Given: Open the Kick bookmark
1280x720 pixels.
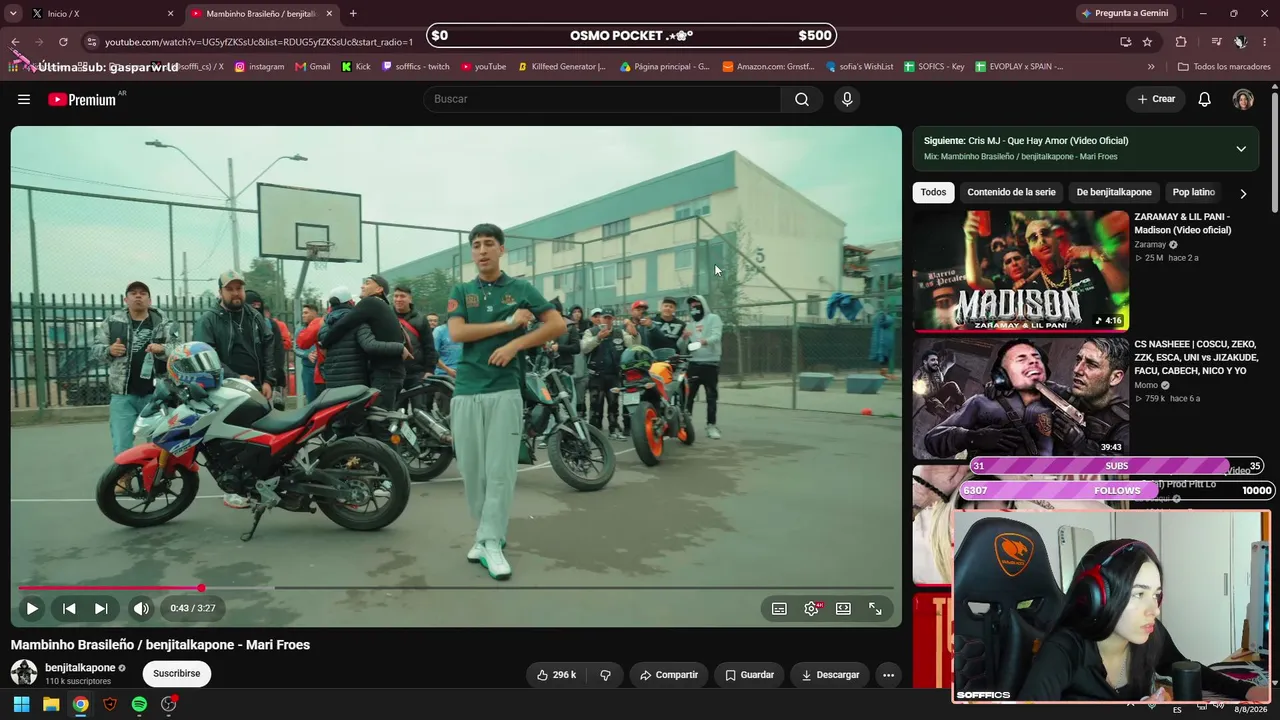Looking at the screenshot, I should coord(356,67).
